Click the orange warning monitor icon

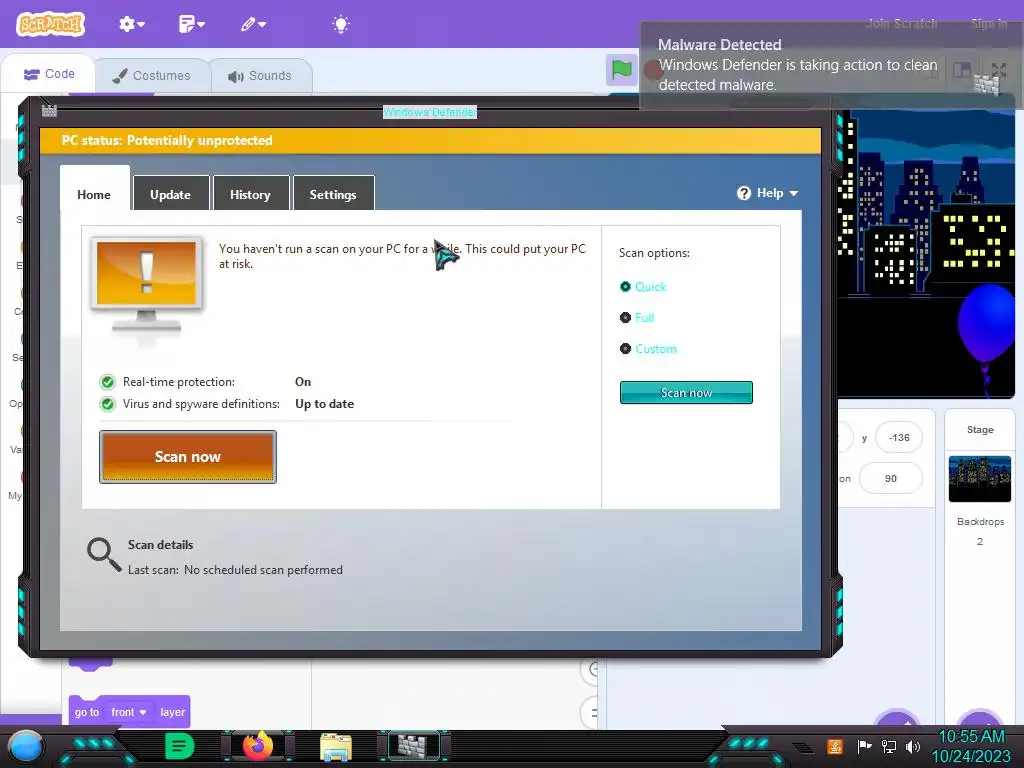(146, 285)
